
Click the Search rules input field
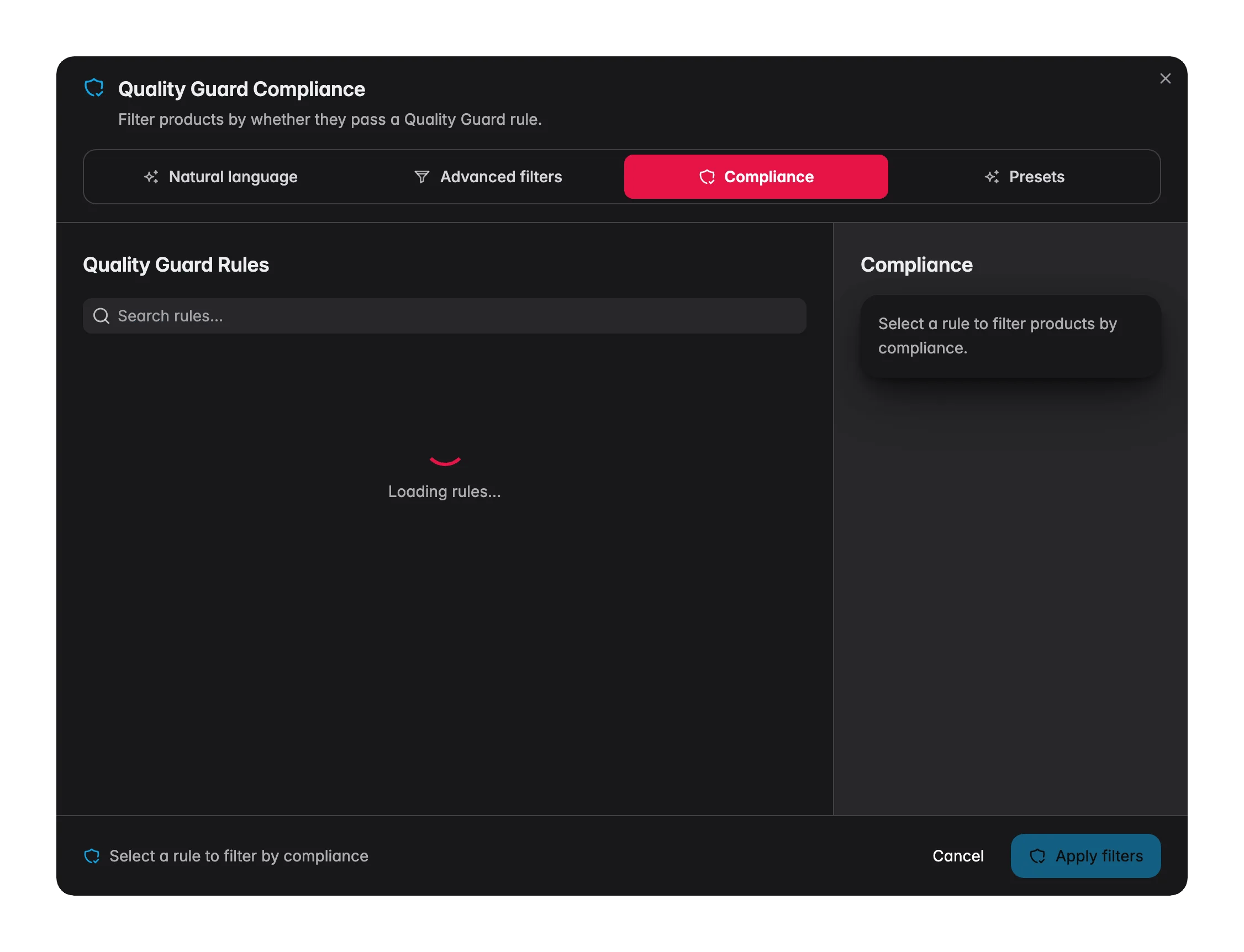[444, 316]
